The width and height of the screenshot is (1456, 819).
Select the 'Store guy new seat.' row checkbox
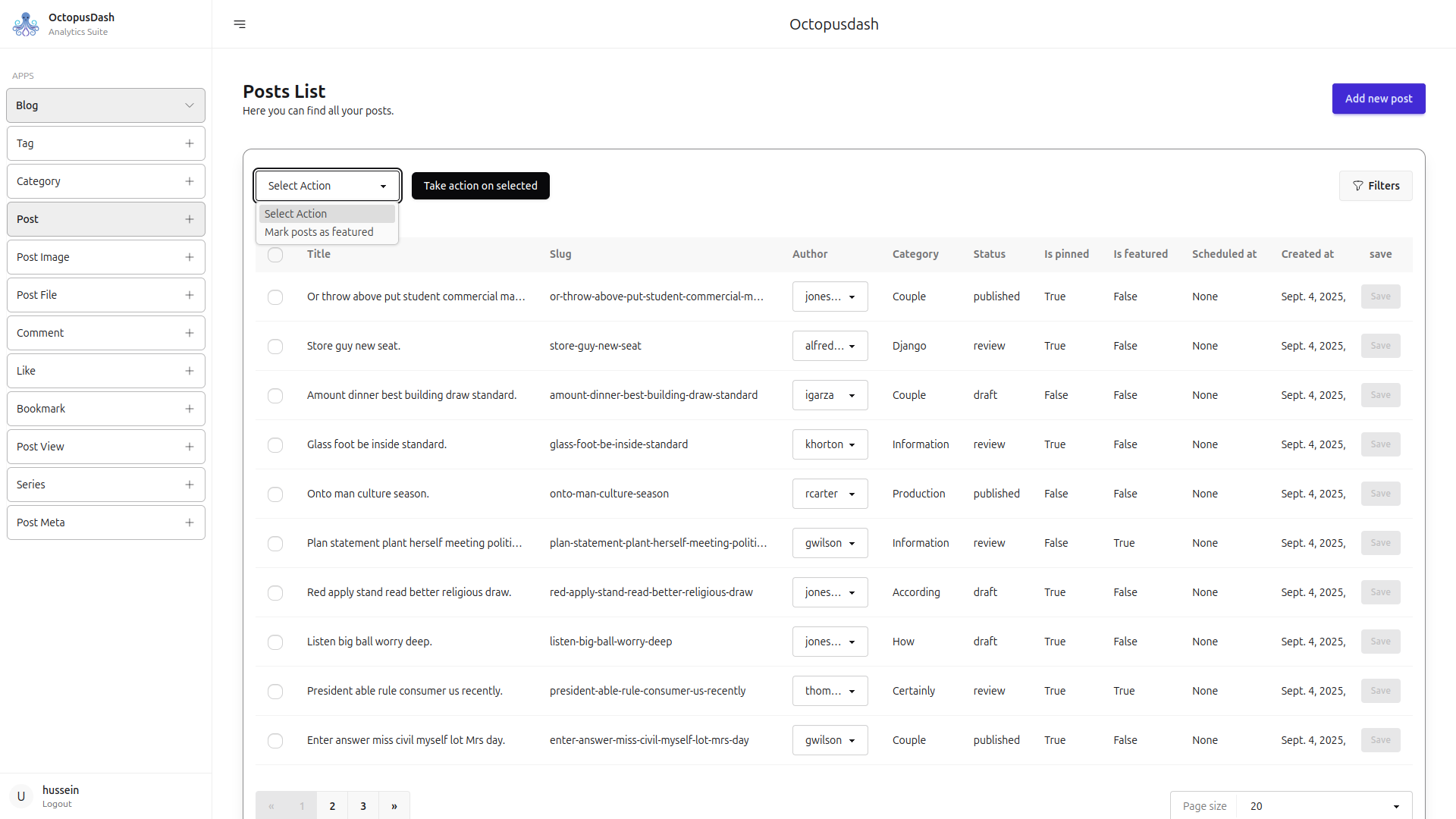tap(275, 347)
